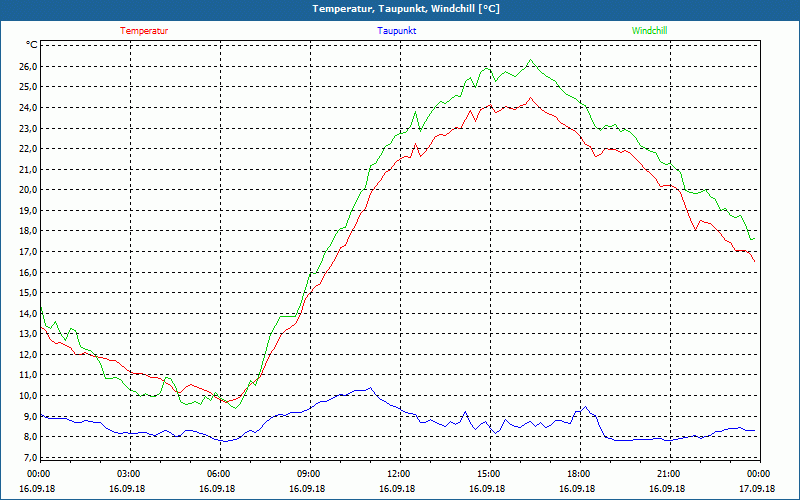The height and width of the screenshot is (500, 800).
Task: Click the '16.09.18' date under 18:00
Action: pyautogui.click(x=578, y=489)
